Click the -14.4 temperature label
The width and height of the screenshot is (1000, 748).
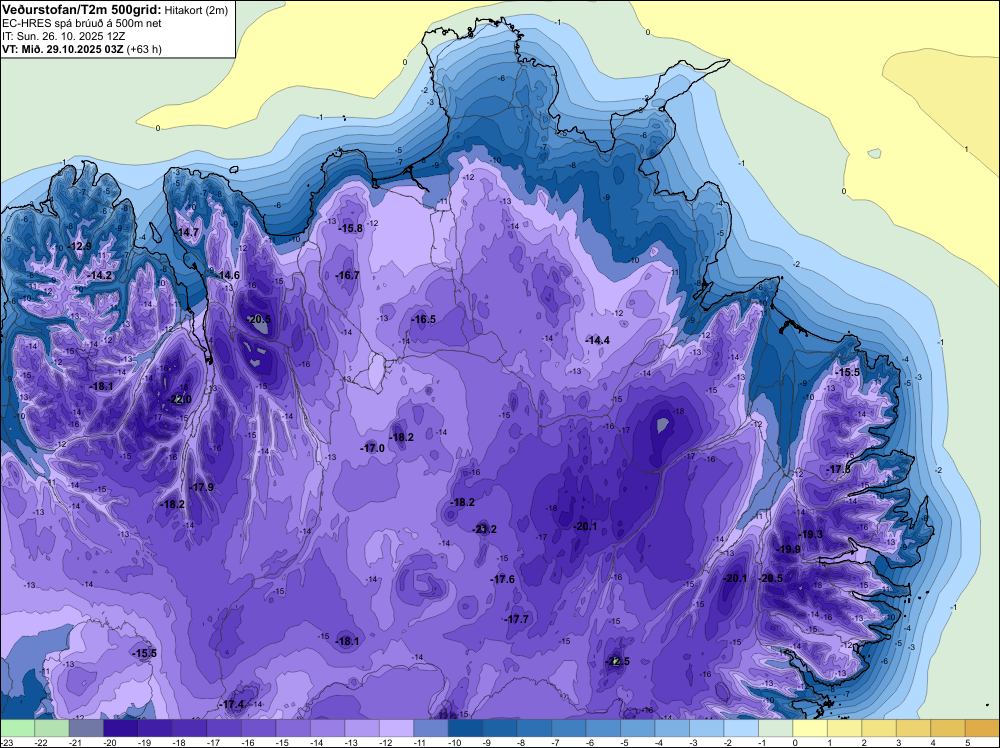coord(598,341)
